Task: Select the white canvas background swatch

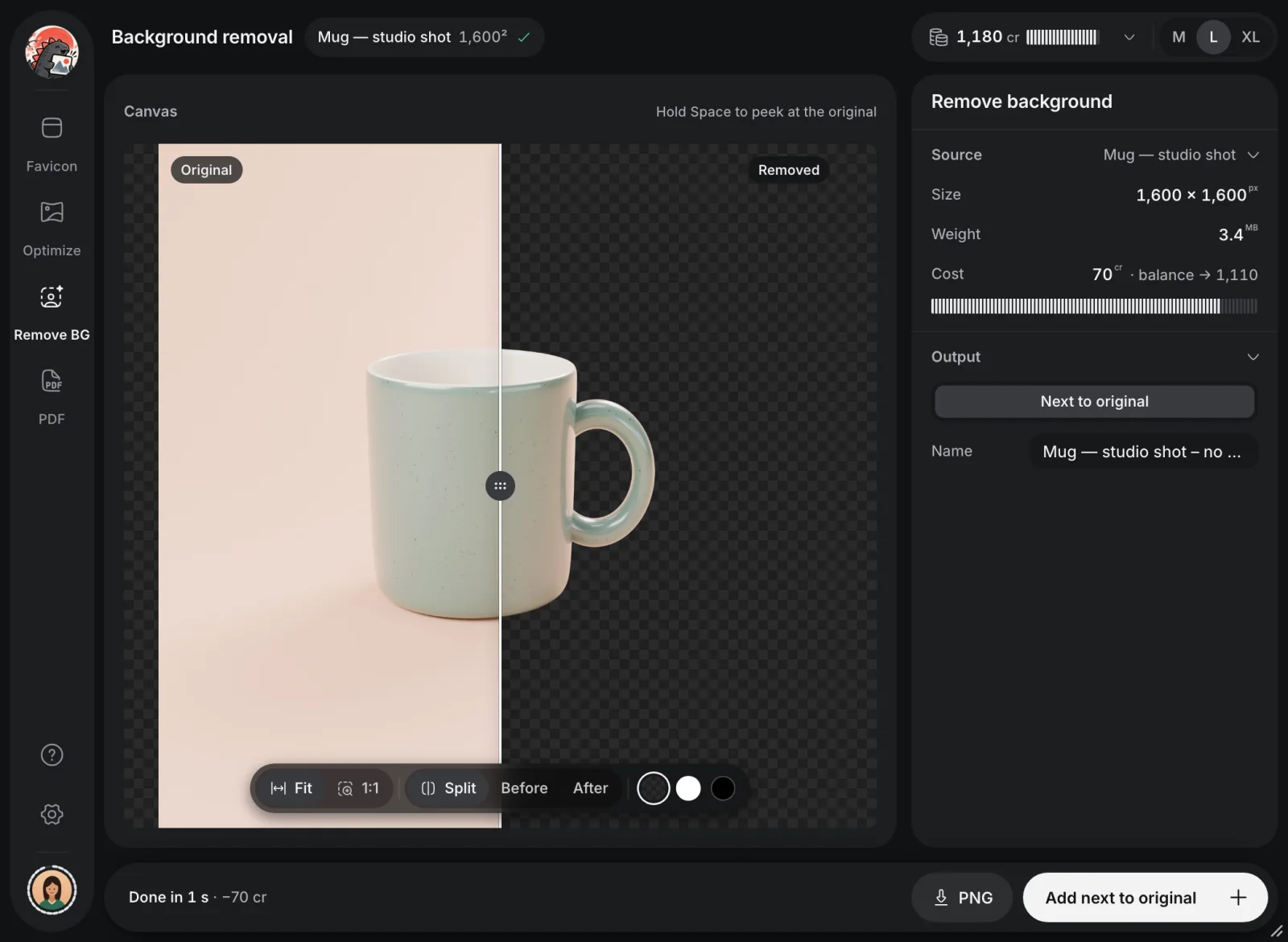Action: point(688,788)
